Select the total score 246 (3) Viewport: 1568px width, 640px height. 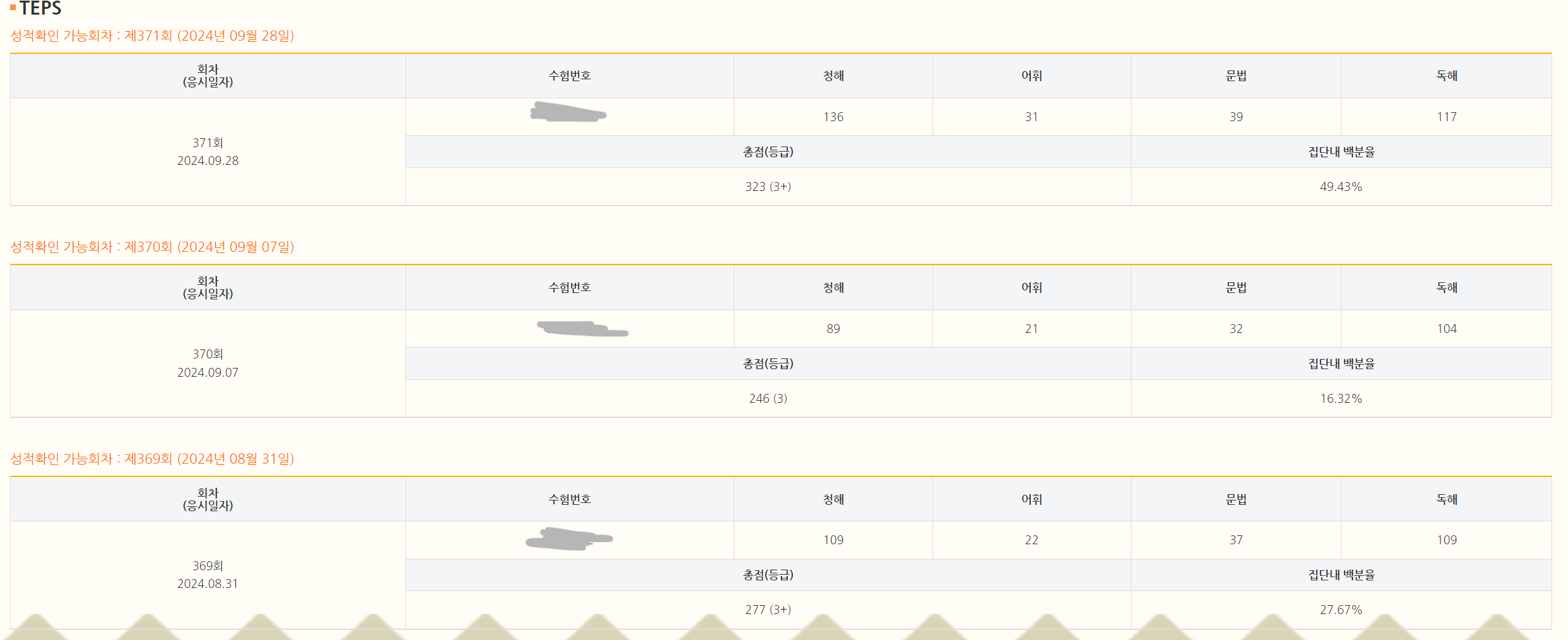click(768, 398)
